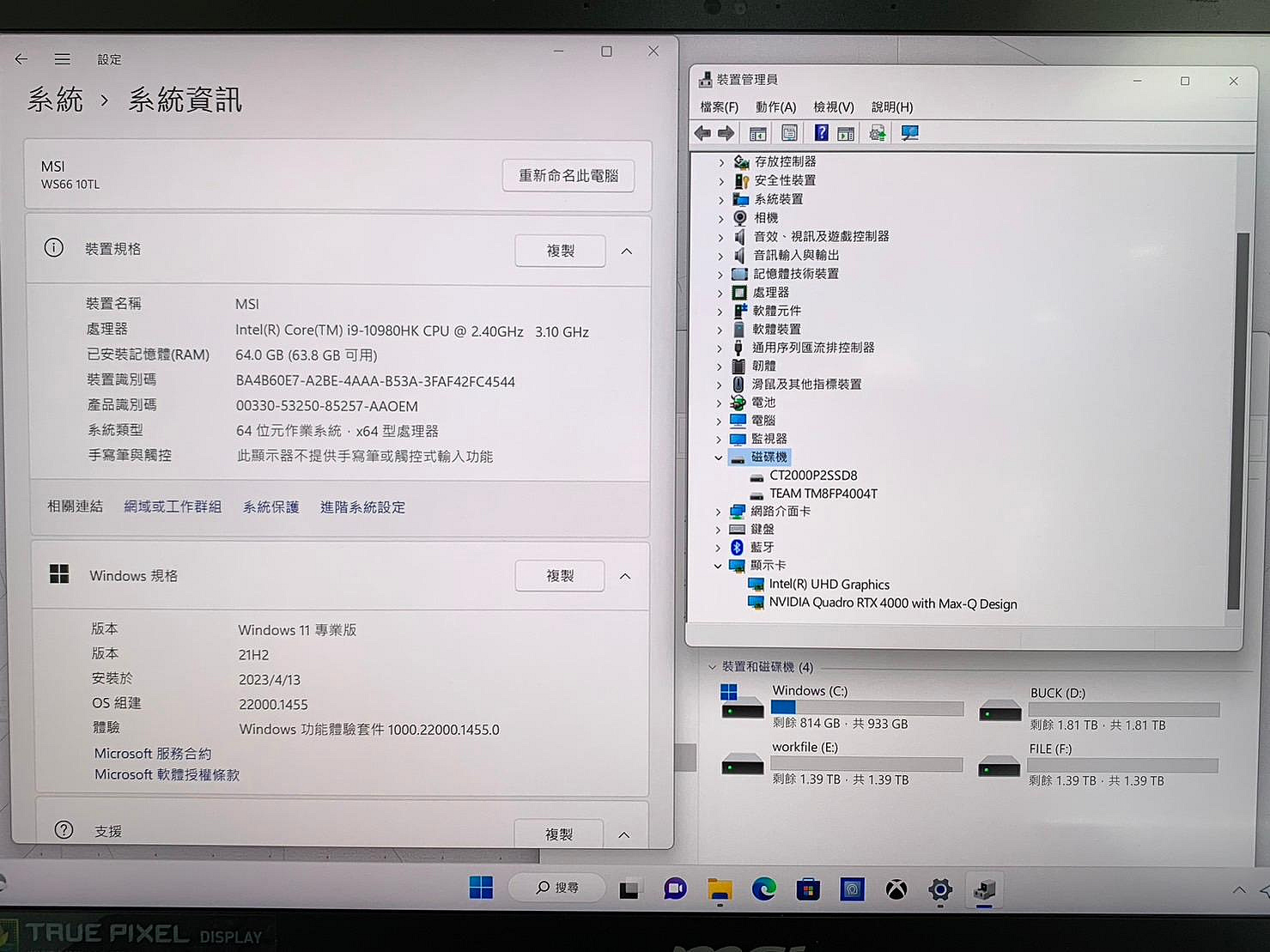
Task: Click Device Manager icon on taskbar
Action: click(984, 890)
